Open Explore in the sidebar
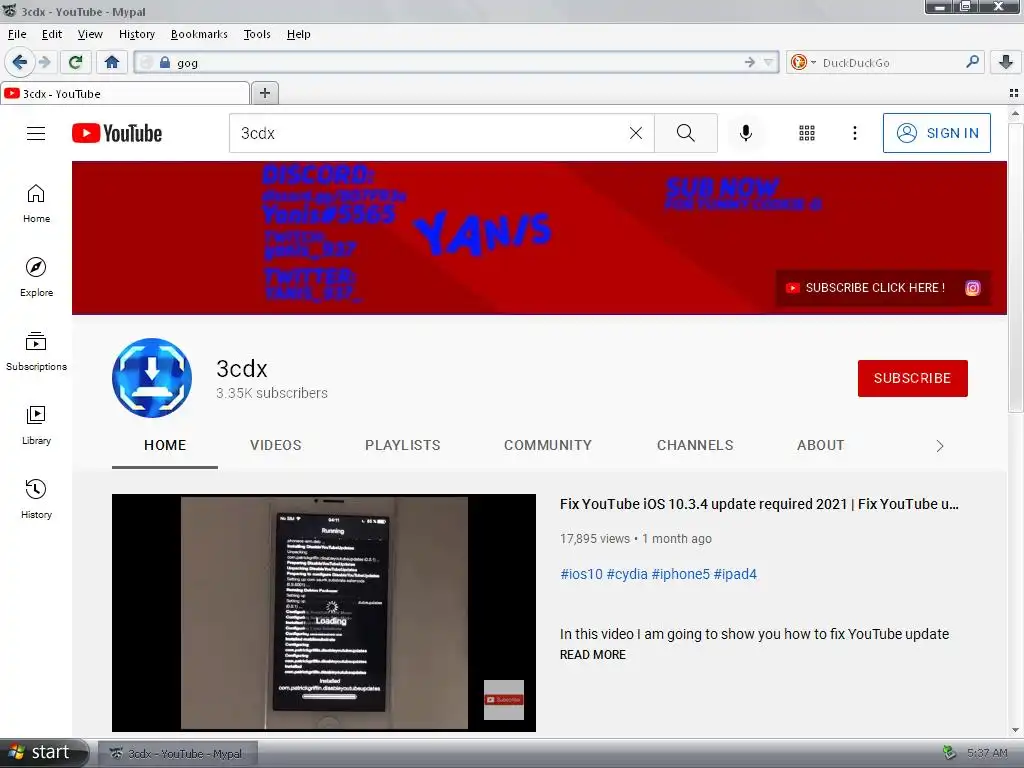This screenshot has width=1024, height=768. 36,278
